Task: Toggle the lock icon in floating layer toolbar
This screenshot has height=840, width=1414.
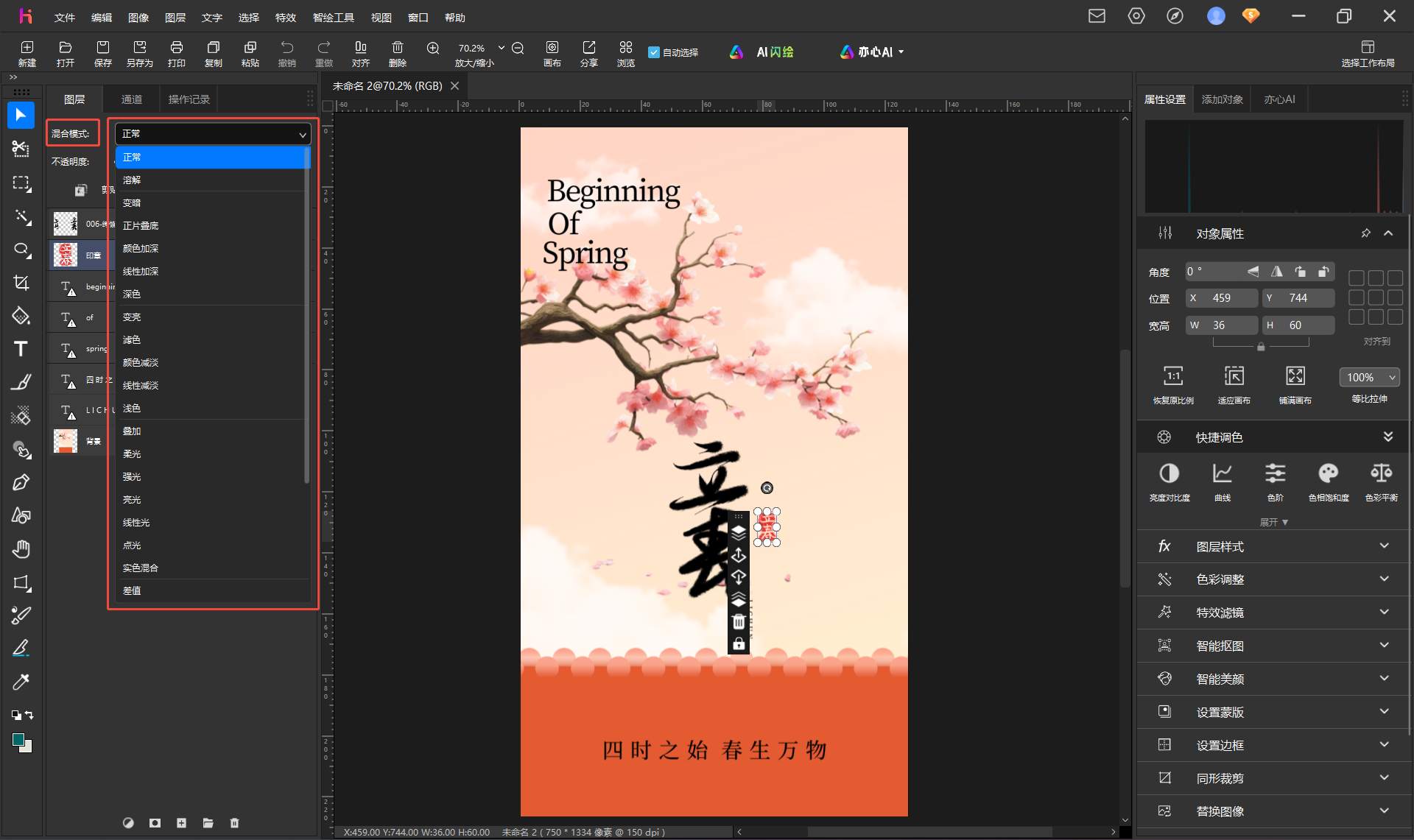Action: pyautogui.click(x=739, y=644)
